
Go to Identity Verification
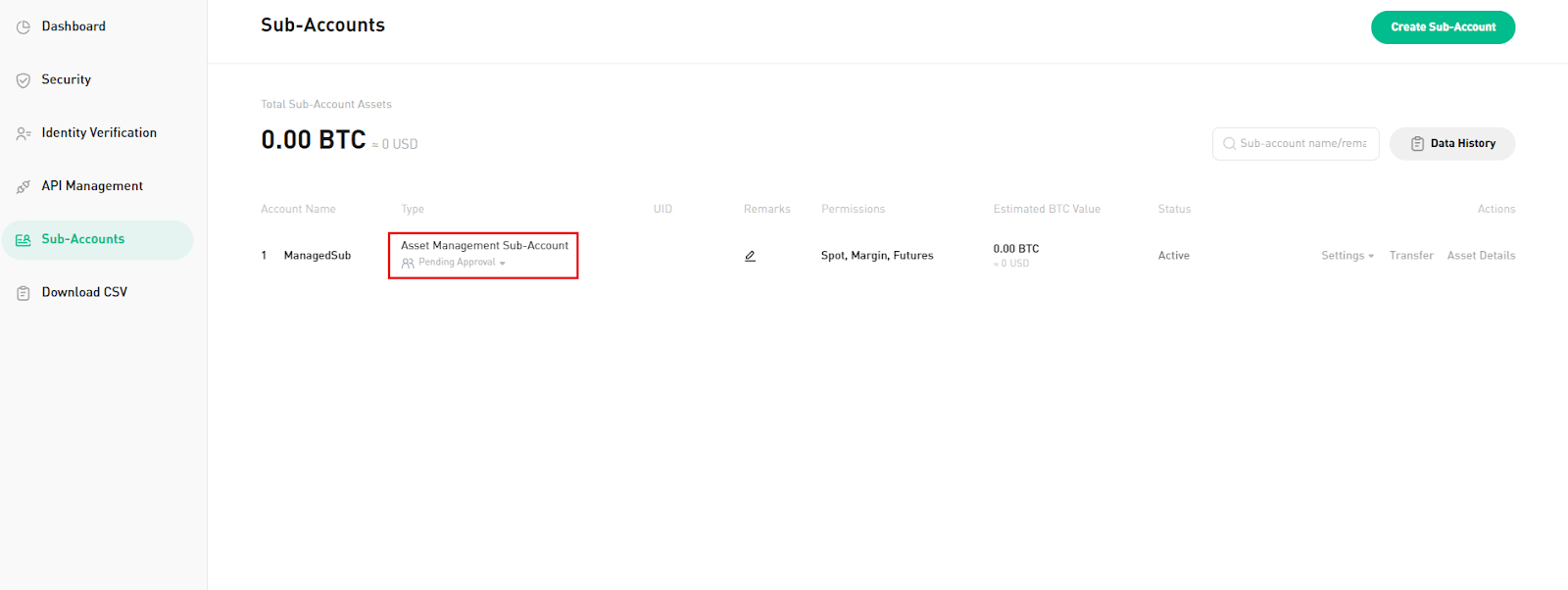(x=99, y=132)
